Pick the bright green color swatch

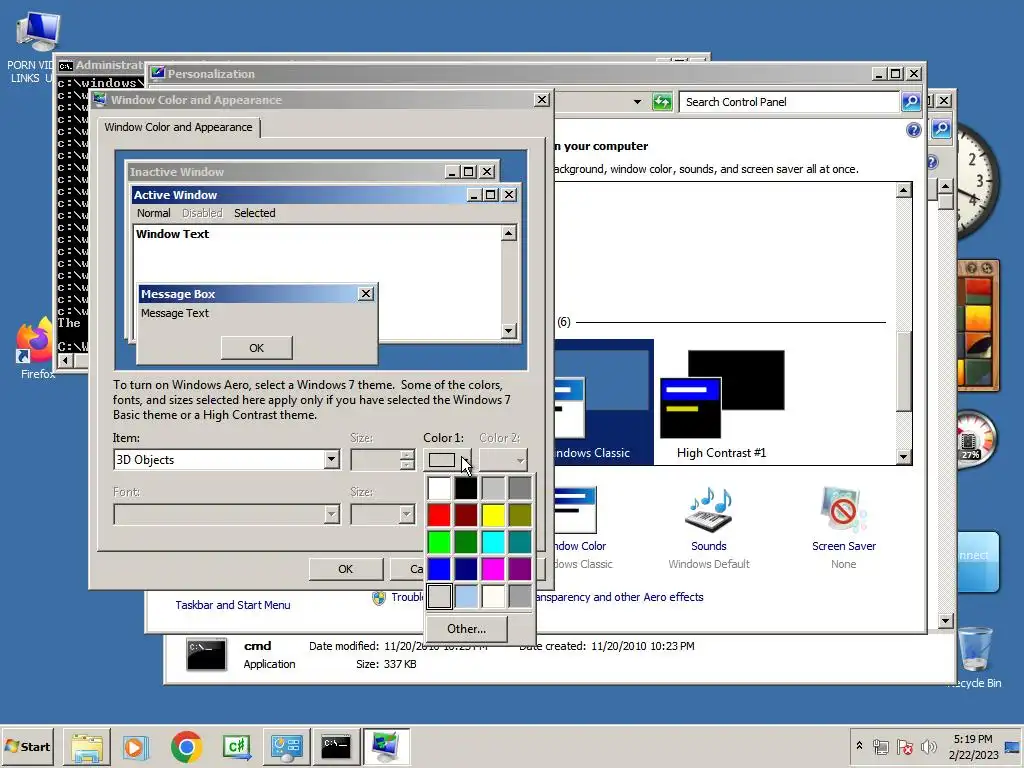(440, 542)
